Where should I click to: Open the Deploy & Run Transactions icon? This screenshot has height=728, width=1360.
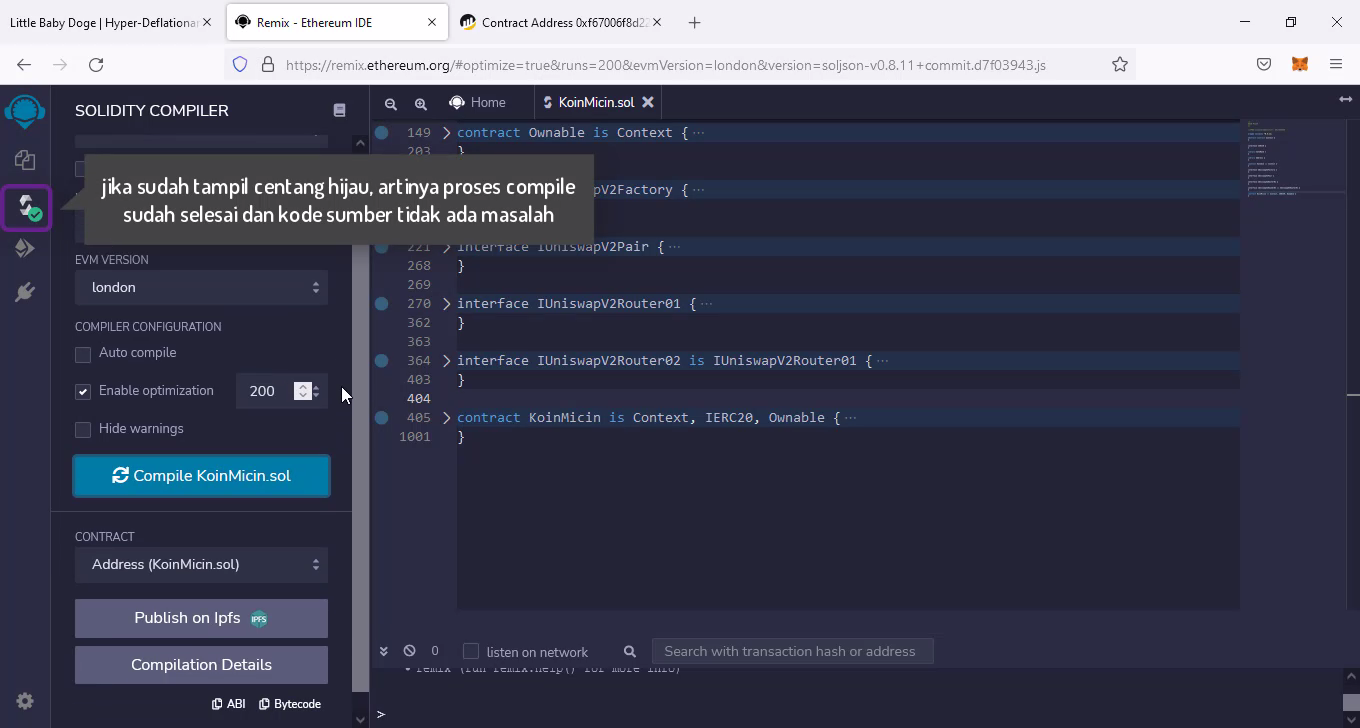[25, 248]
